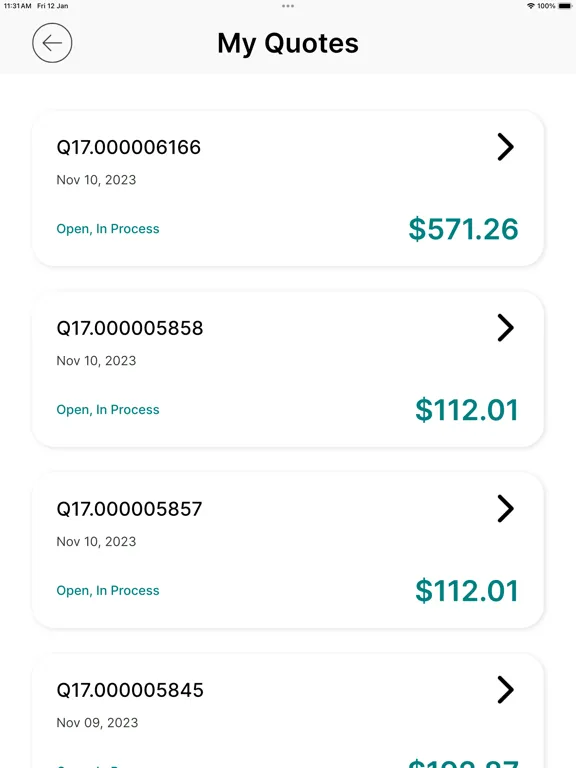Tap Open, In Process status of Q17.000005857

click(108, 591)
